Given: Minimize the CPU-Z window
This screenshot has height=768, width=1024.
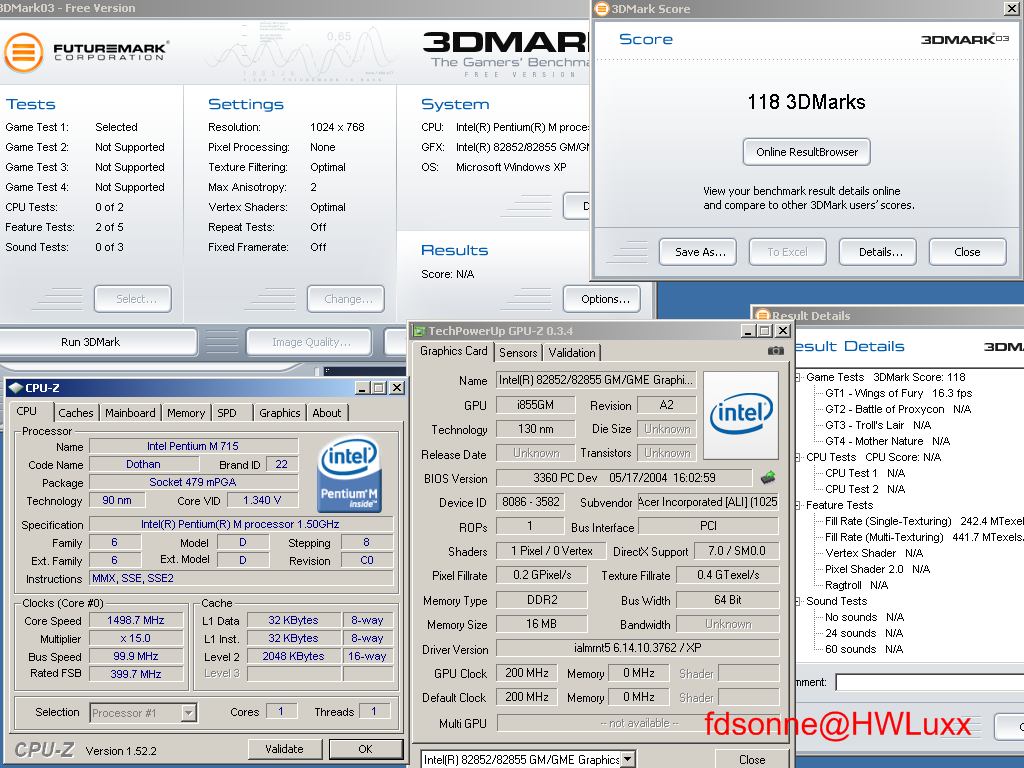Looking at the screenshot, I should pyautogui.click(x=362, y=388).
